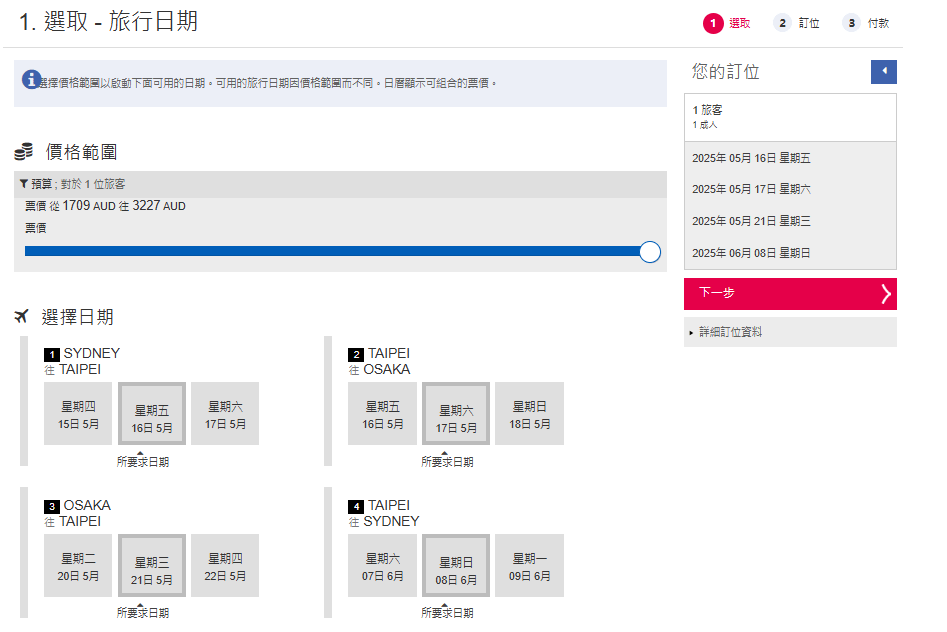Pick 星期五 16日 5月 for Taipei to Osaka
947x632 pixels.
coord(382,414)
